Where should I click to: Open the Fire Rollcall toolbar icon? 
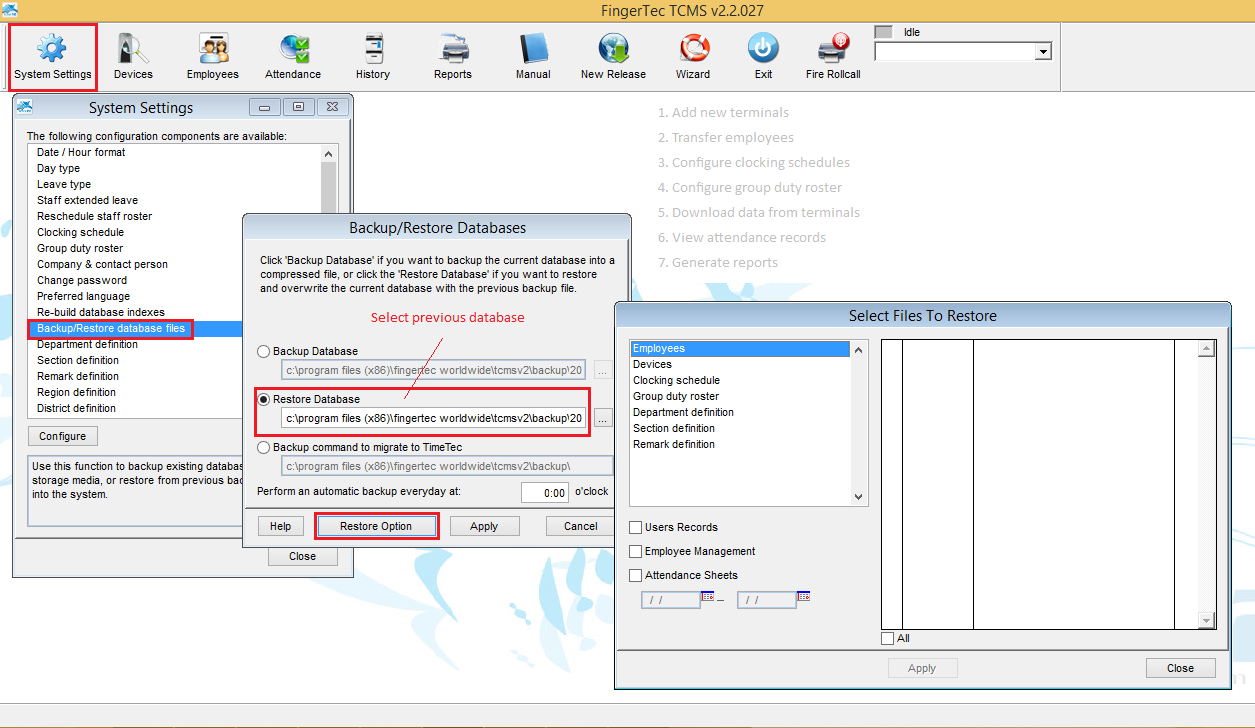coord(833,56)
